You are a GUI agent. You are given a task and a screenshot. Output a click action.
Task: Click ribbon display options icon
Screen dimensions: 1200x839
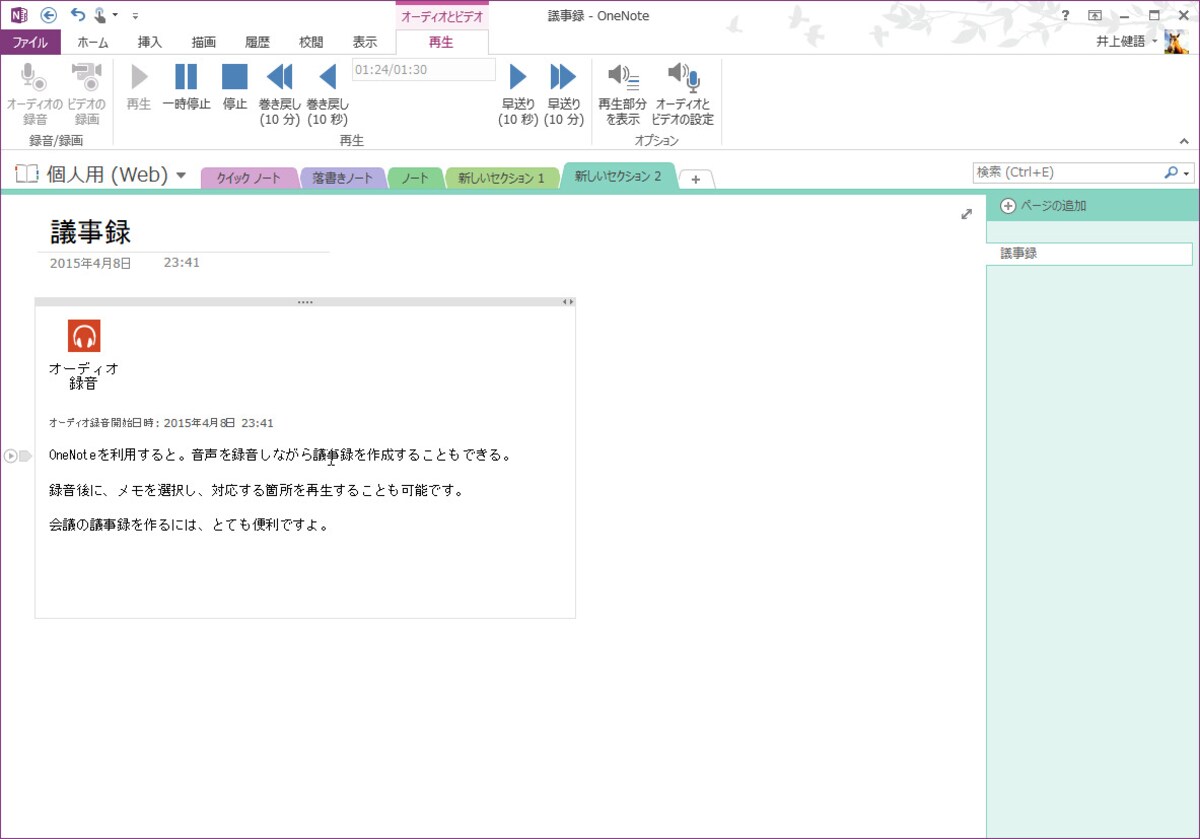click(x=1095, y=15)
